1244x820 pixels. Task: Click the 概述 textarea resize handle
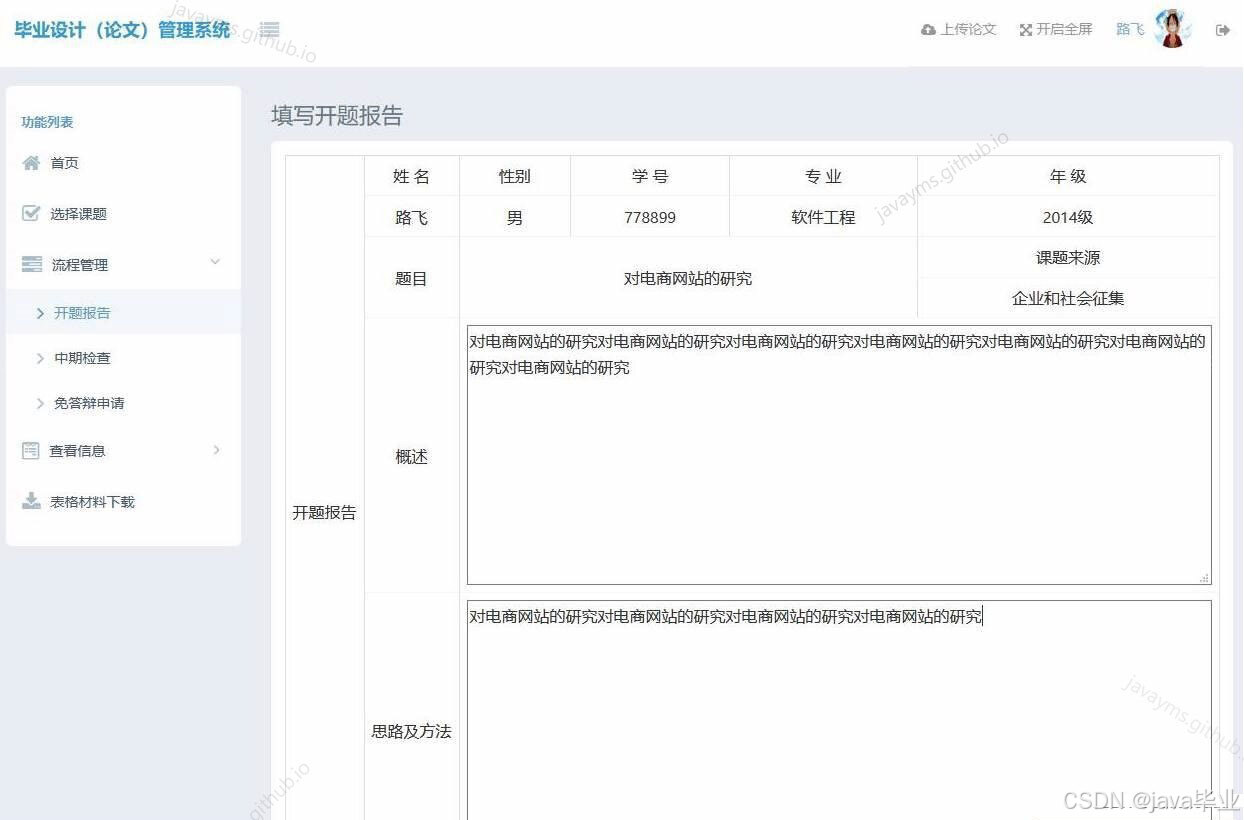pyautogui.click(x=1204, y=577)
